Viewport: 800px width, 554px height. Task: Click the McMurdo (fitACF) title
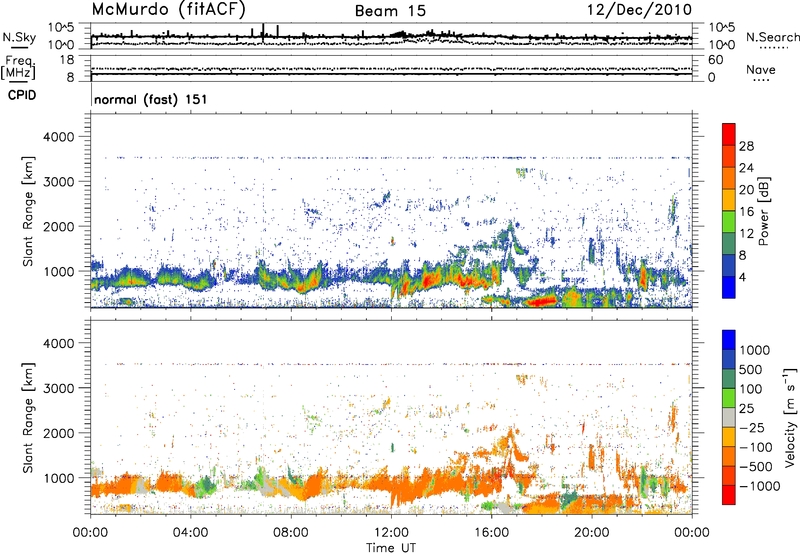tap(168, 9)
